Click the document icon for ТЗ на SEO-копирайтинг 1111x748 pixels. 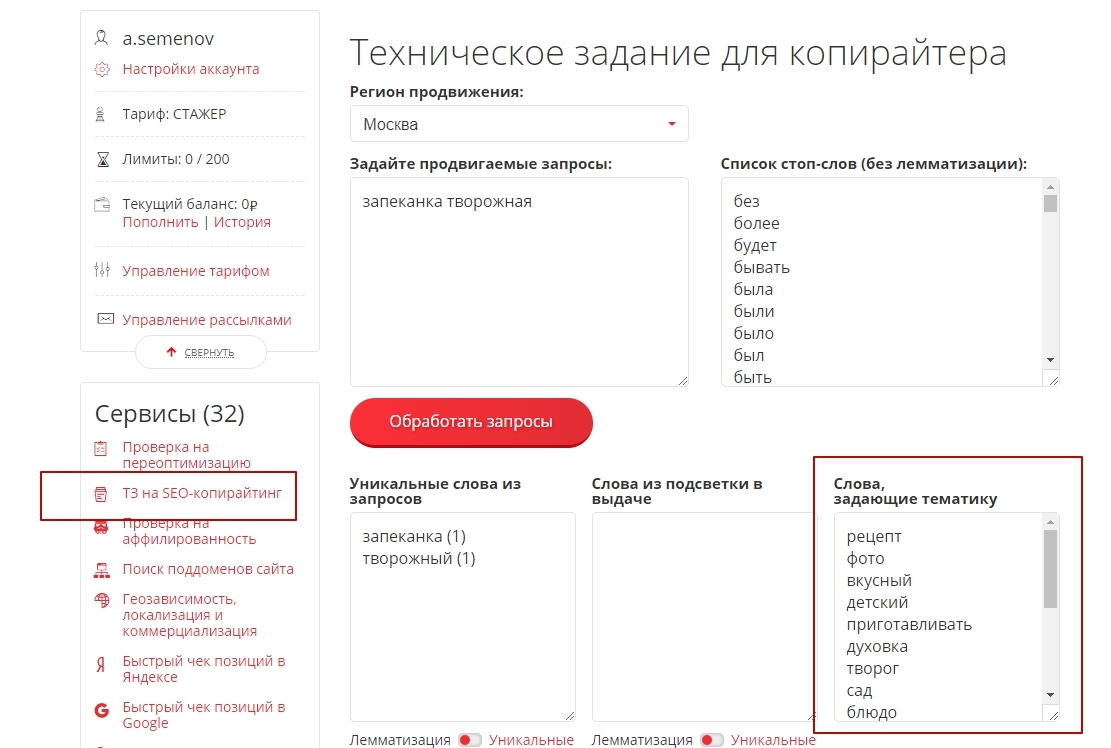[x=101, y=494]
